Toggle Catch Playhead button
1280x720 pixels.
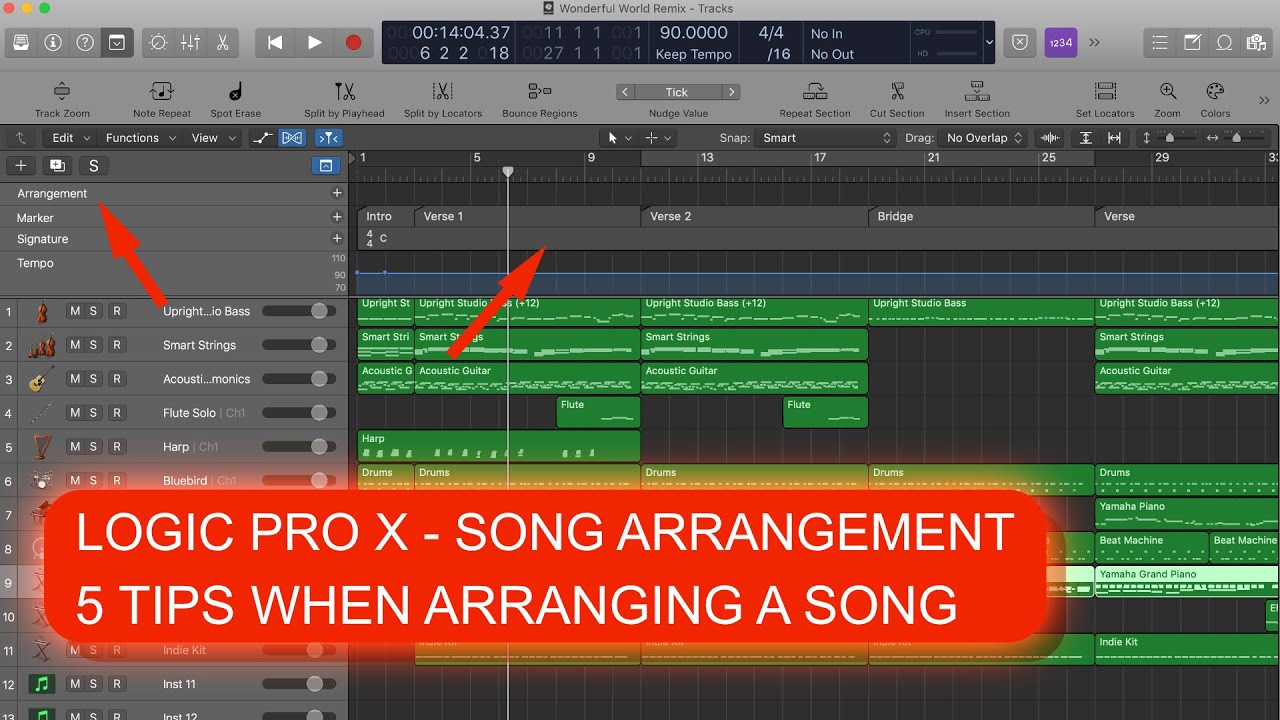[x=328, y=138]
